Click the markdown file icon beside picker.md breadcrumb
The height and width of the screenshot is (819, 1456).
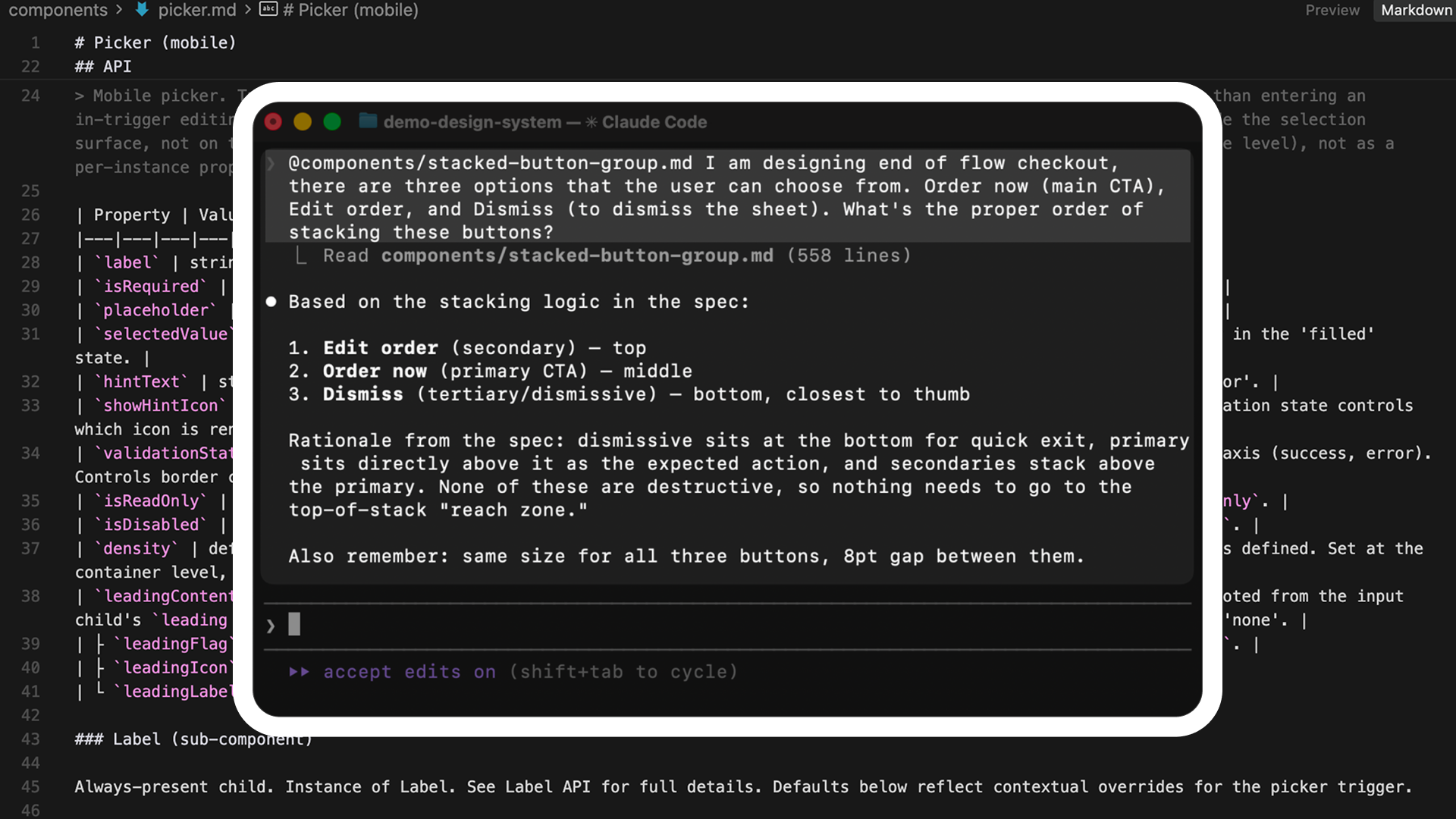pos(143,11)
